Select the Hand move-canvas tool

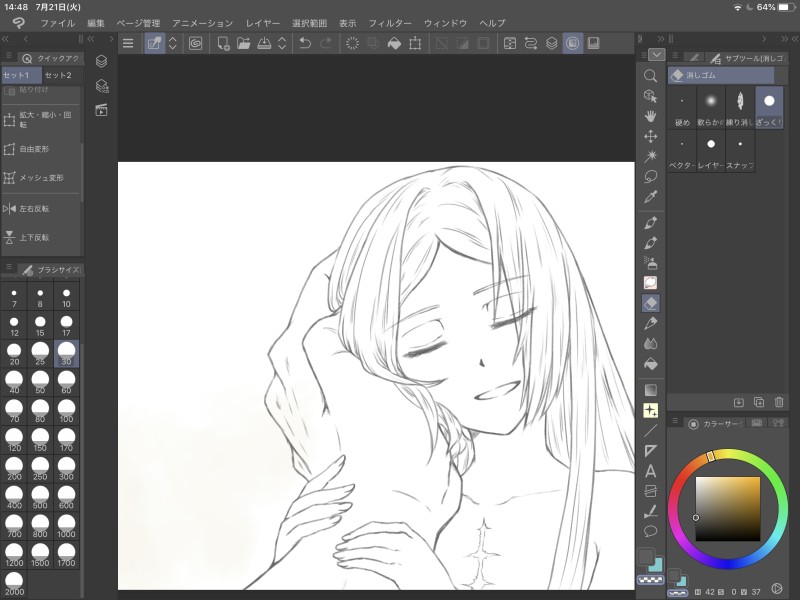[650, 116]
